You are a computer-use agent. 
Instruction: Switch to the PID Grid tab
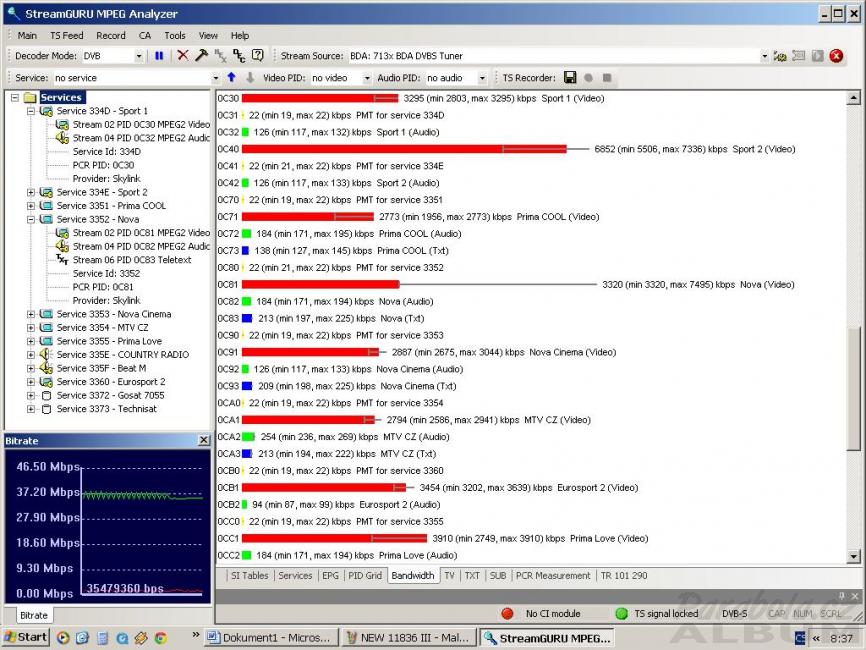[x=365, y=575]
